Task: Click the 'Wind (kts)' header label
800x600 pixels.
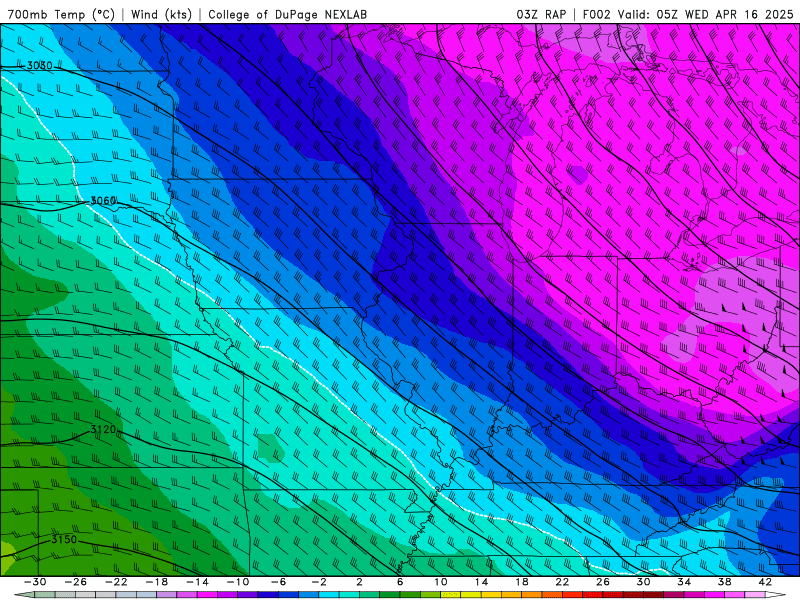Action: coord(161,14)
